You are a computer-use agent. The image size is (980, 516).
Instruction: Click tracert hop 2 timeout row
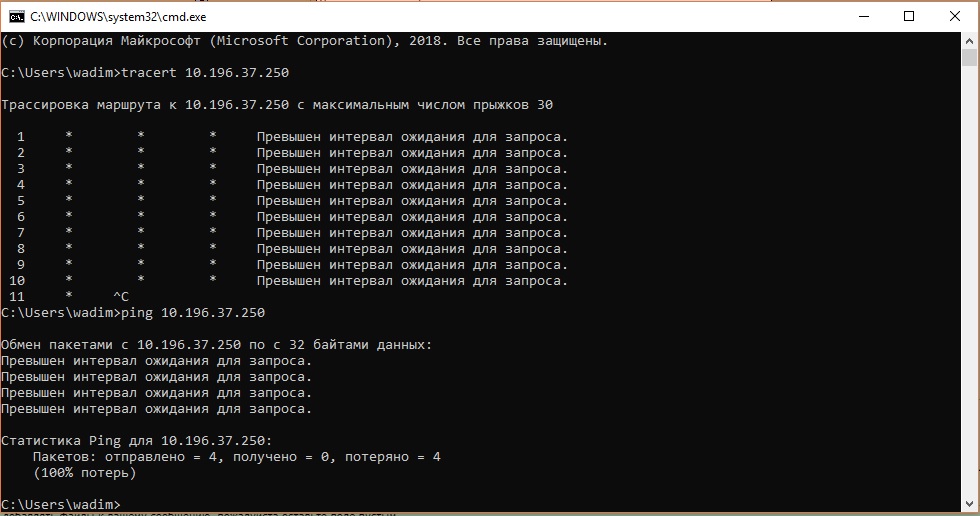click(x=292, y=152)
